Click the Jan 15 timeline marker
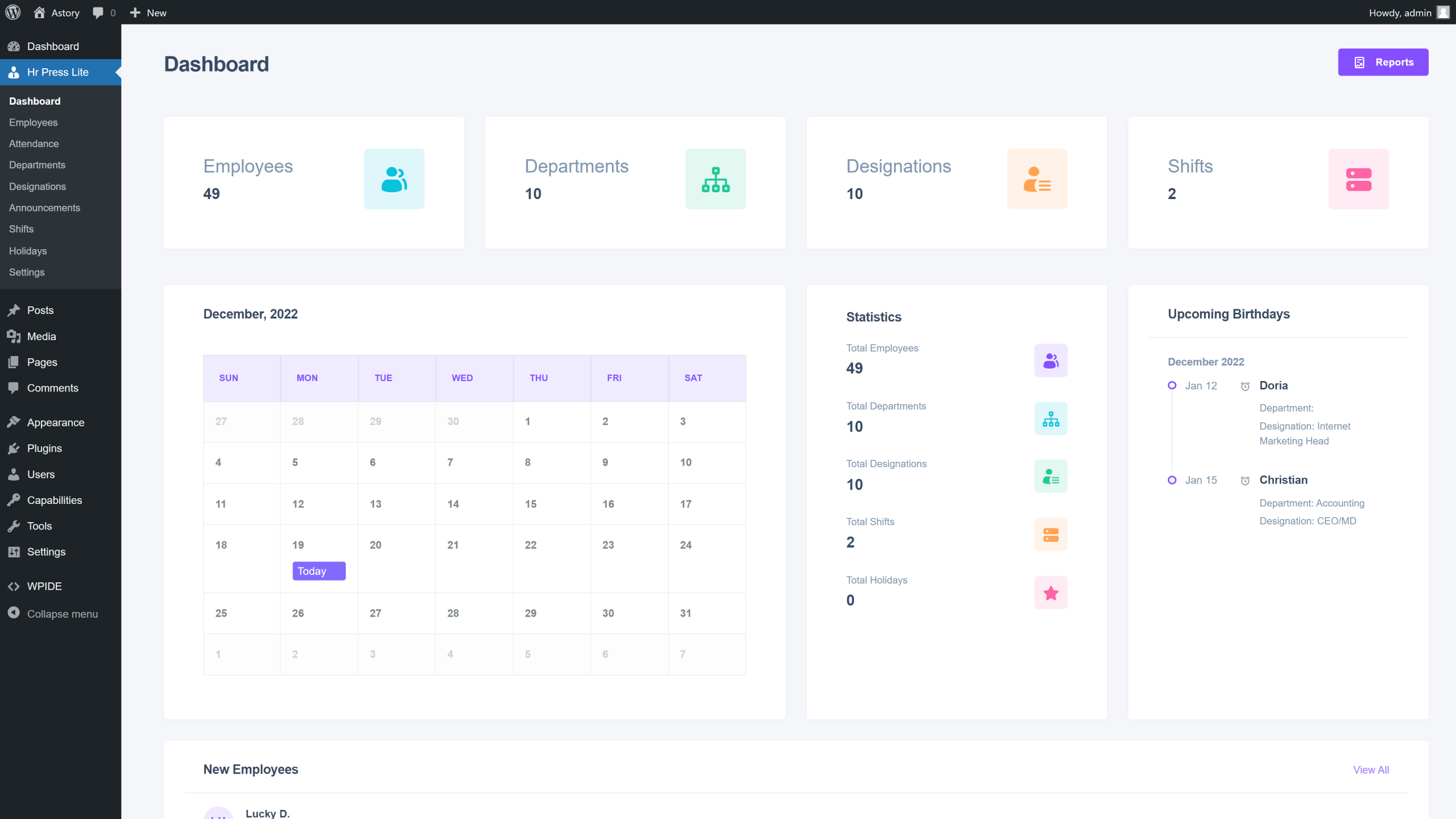The image size is (1456, 819). pyautogui.click(x=1172, y=480)
